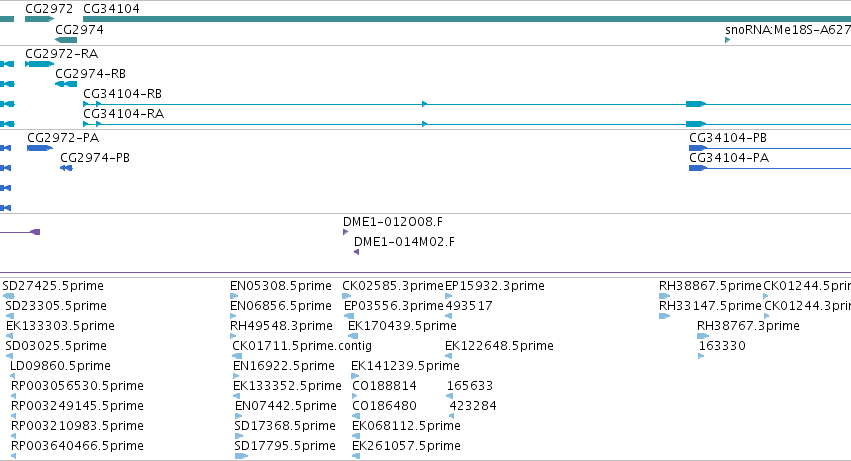Open EST RH38867.5prime
This screenshot has height=461, width=851.
tap(710, 286)
